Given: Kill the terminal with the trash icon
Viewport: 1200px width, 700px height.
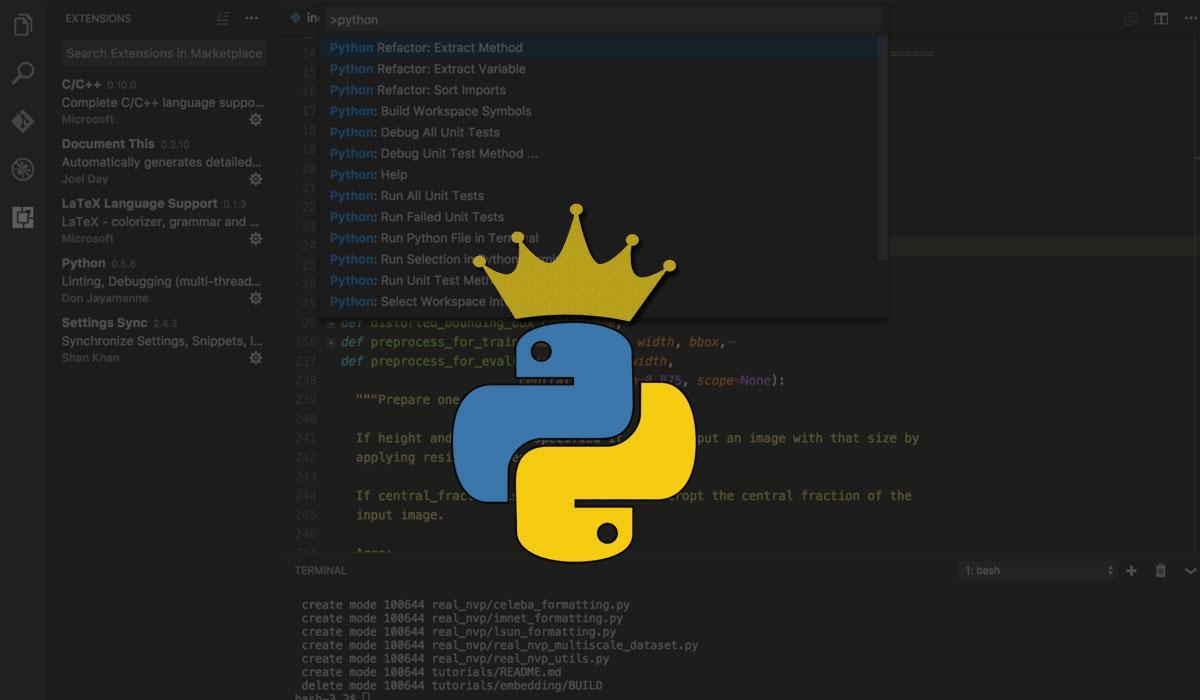Looking at the screenshot, I should click(1160, 570).
